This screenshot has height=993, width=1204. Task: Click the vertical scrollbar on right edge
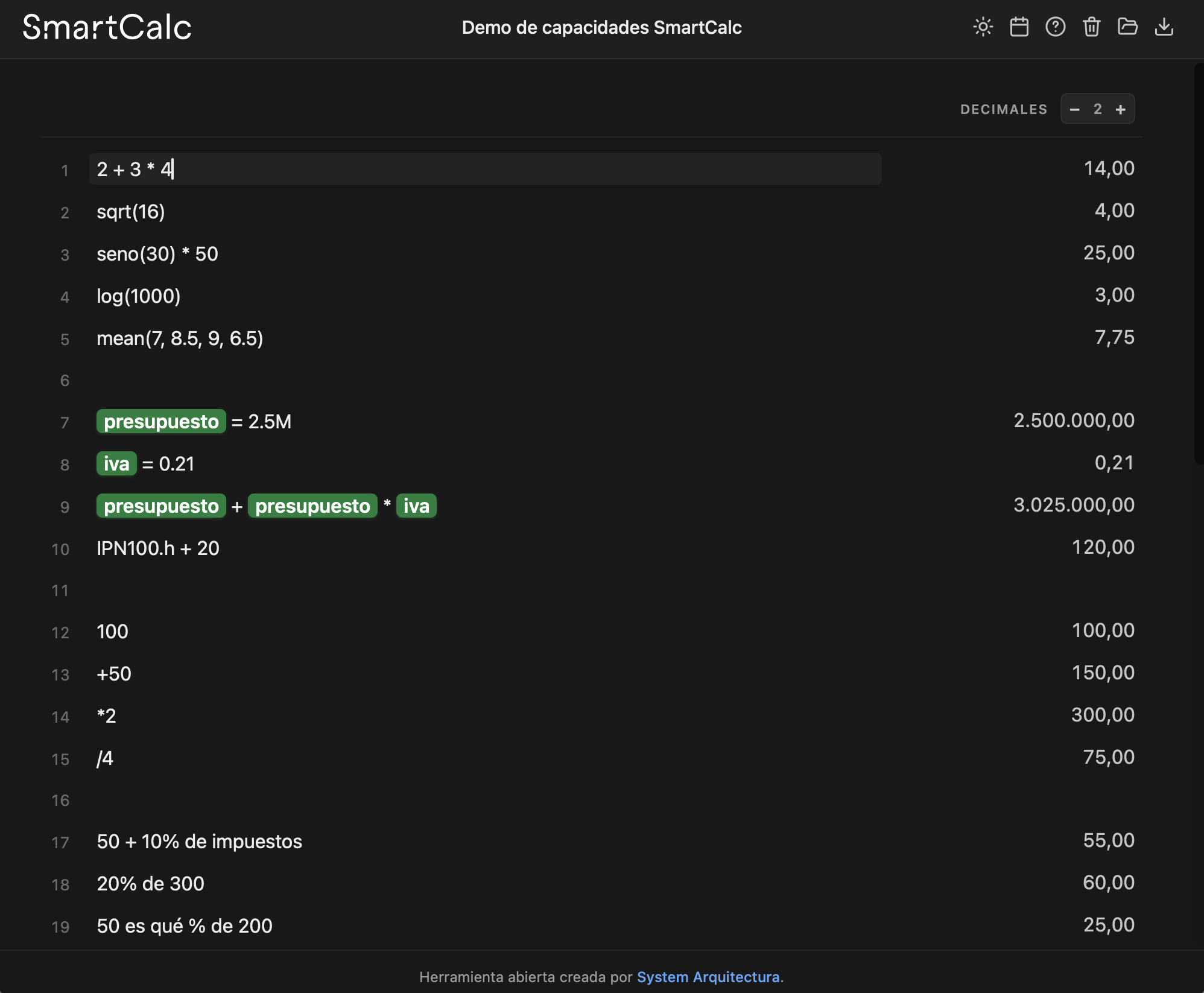coord(1199,264)
